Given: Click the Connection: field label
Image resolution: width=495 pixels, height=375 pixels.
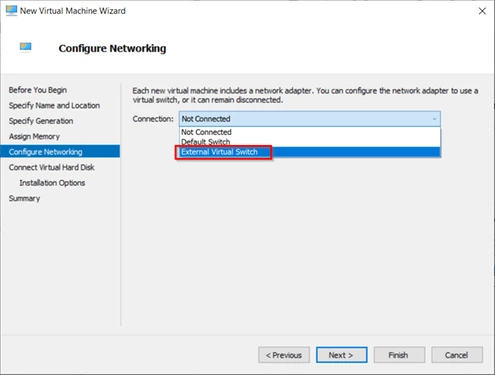Looking at the screenshot, I should [153, 119].
